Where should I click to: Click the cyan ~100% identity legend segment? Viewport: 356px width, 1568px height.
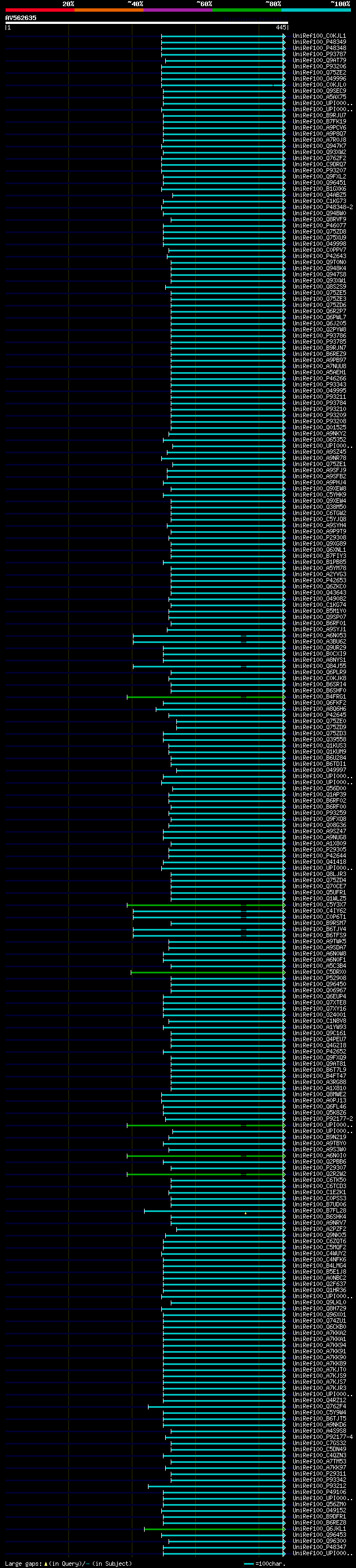(x=316, y=10)
